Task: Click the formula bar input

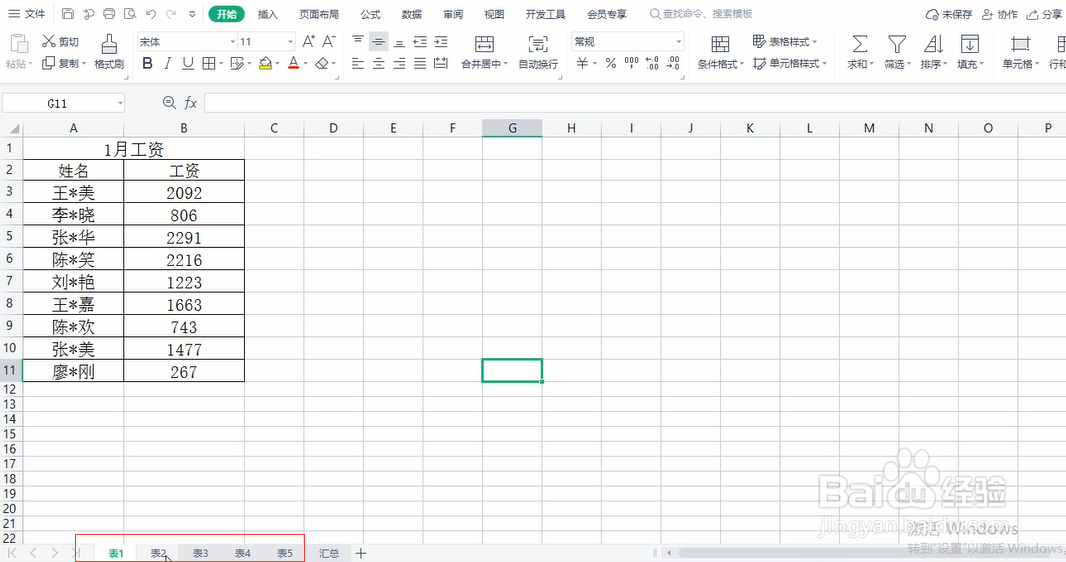Action: coord(635,103)
